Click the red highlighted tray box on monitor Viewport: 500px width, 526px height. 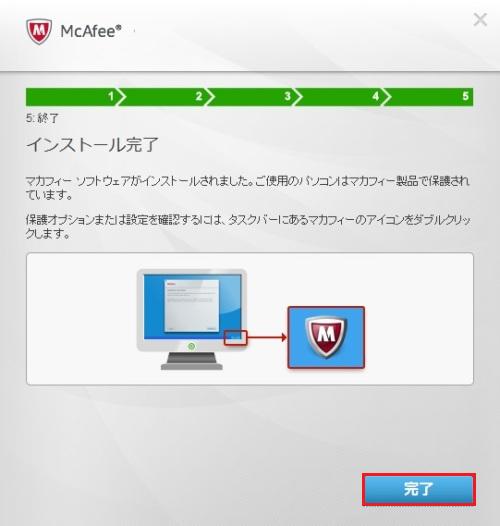236,337
